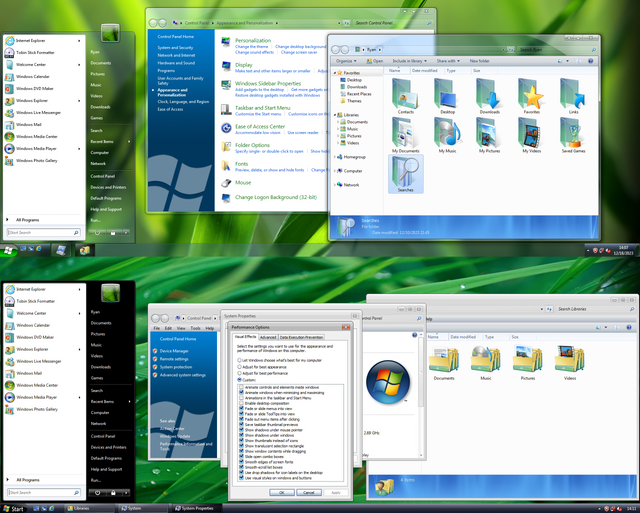Open the Mouse icon in Control Panel

(x=226, y=183)
